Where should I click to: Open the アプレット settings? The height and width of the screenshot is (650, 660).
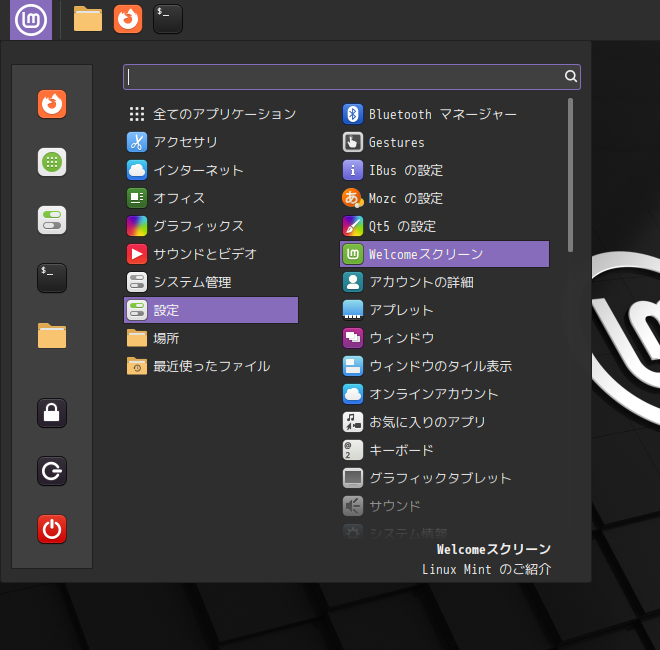click(444, 310)
